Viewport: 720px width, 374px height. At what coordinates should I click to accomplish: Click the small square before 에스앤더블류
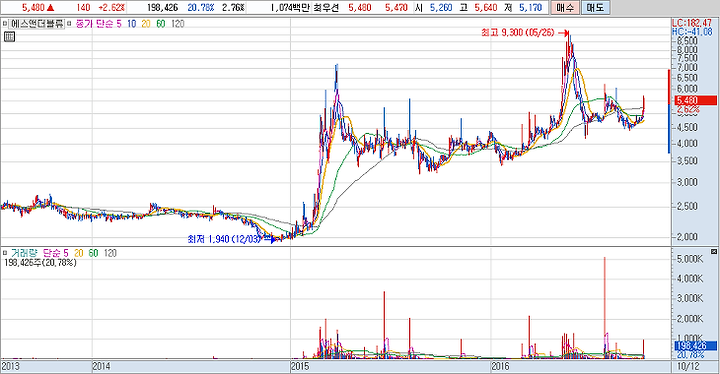[x=5, y=23]
